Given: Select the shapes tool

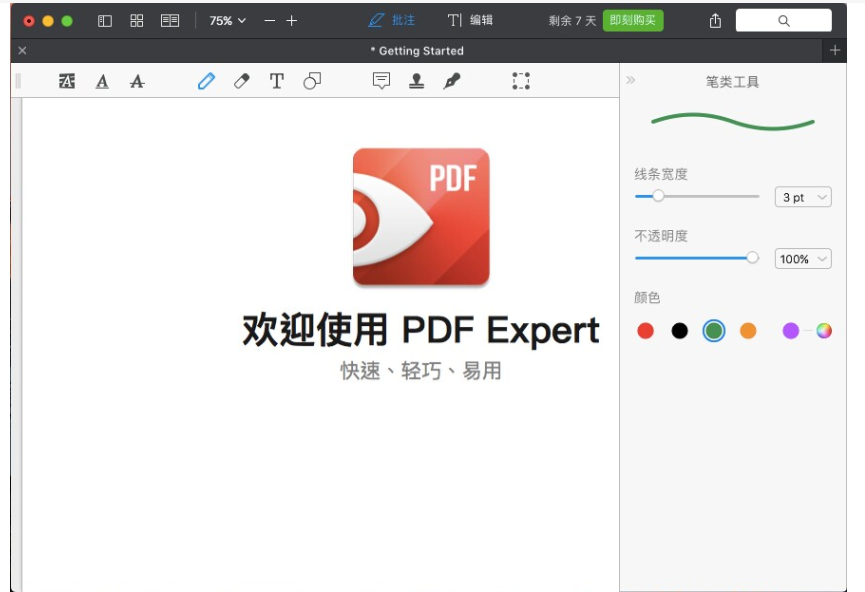Looking at the screenshot, I should [312, 81].
